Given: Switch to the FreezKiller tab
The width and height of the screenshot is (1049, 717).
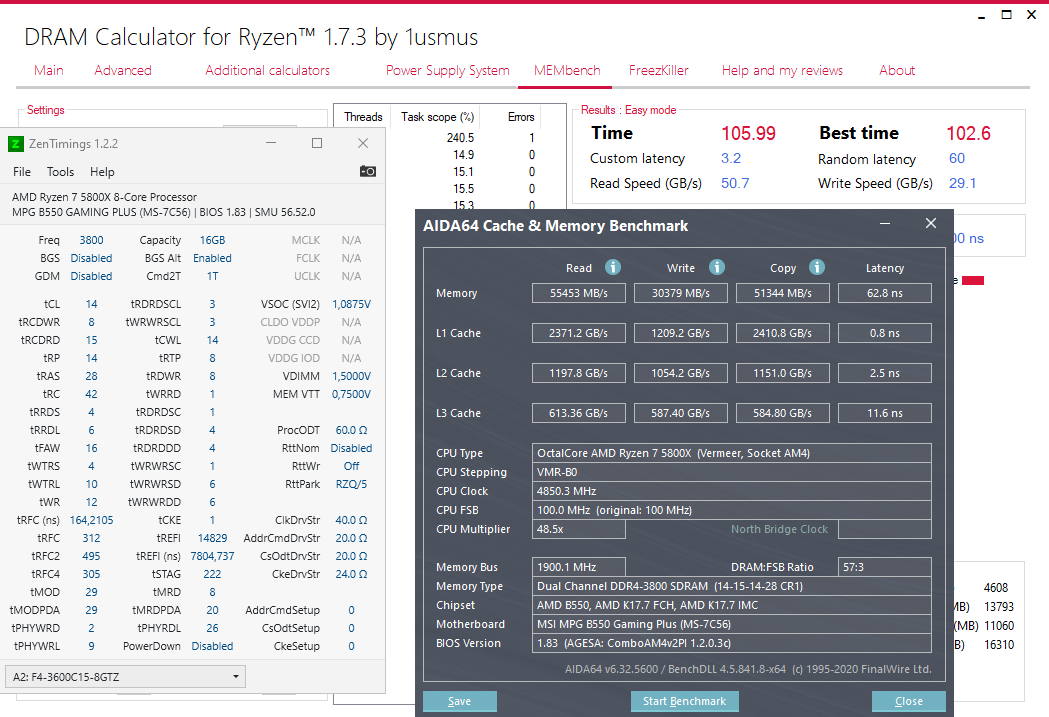Looking at the screenshot, I should point(658,70).
